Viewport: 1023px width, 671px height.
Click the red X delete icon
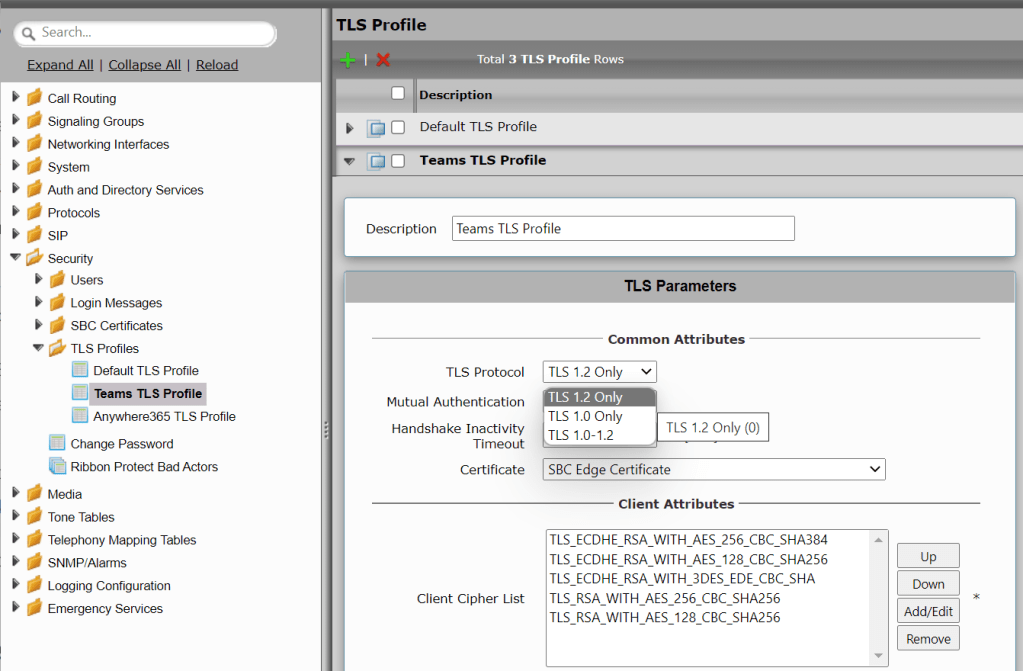pos(383,60)
